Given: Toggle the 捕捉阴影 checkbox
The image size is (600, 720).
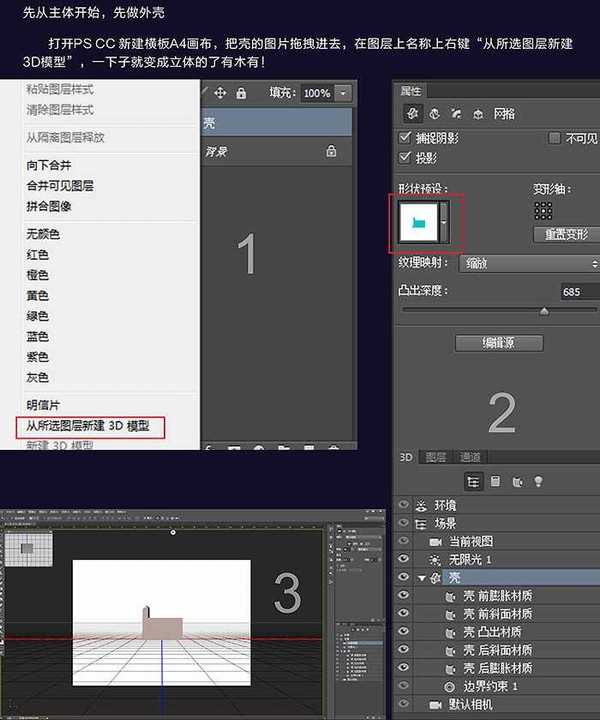Looking at the screenshot, I should tap(405, 137).
